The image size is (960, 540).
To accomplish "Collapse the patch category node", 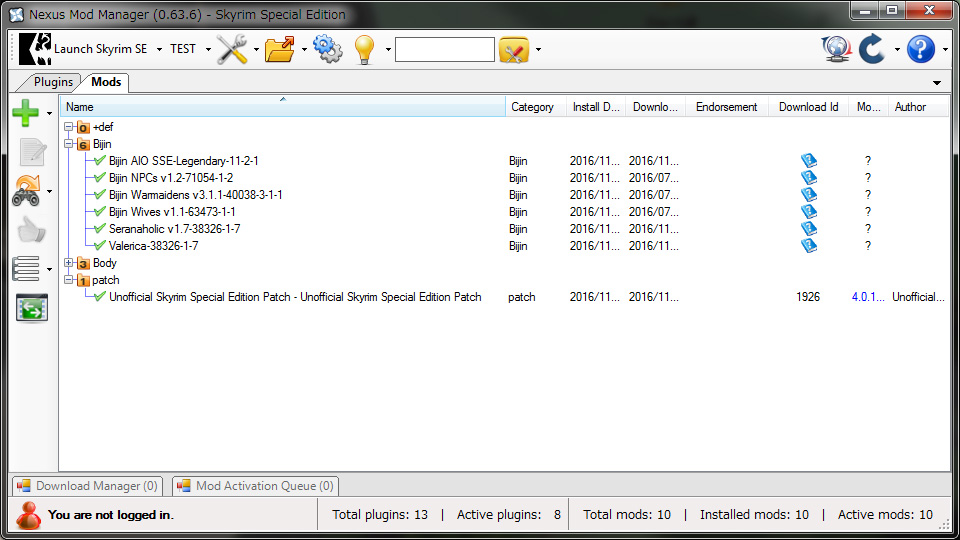I will [69, 280].
